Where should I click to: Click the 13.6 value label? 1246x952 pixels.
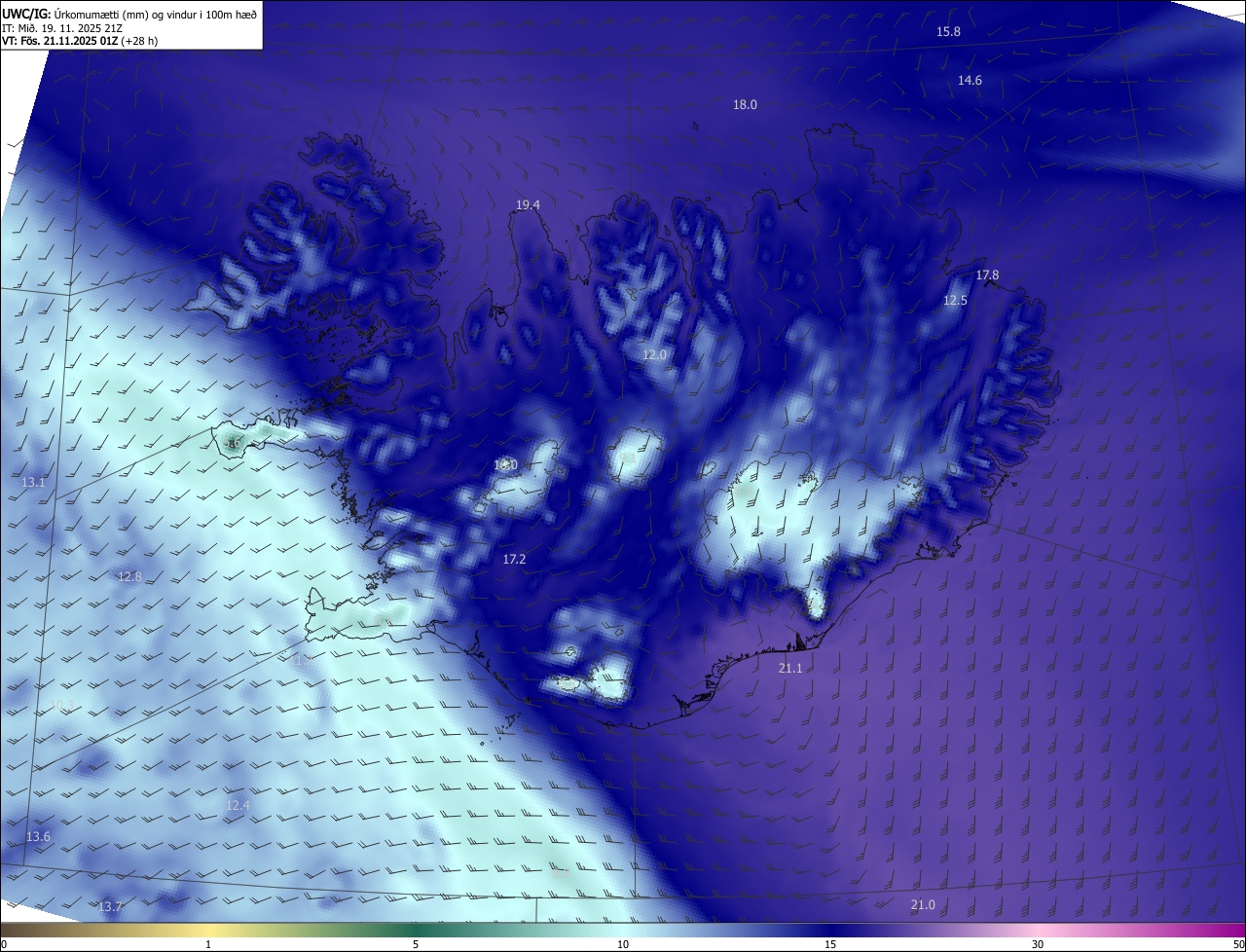(x=38, y=837)
